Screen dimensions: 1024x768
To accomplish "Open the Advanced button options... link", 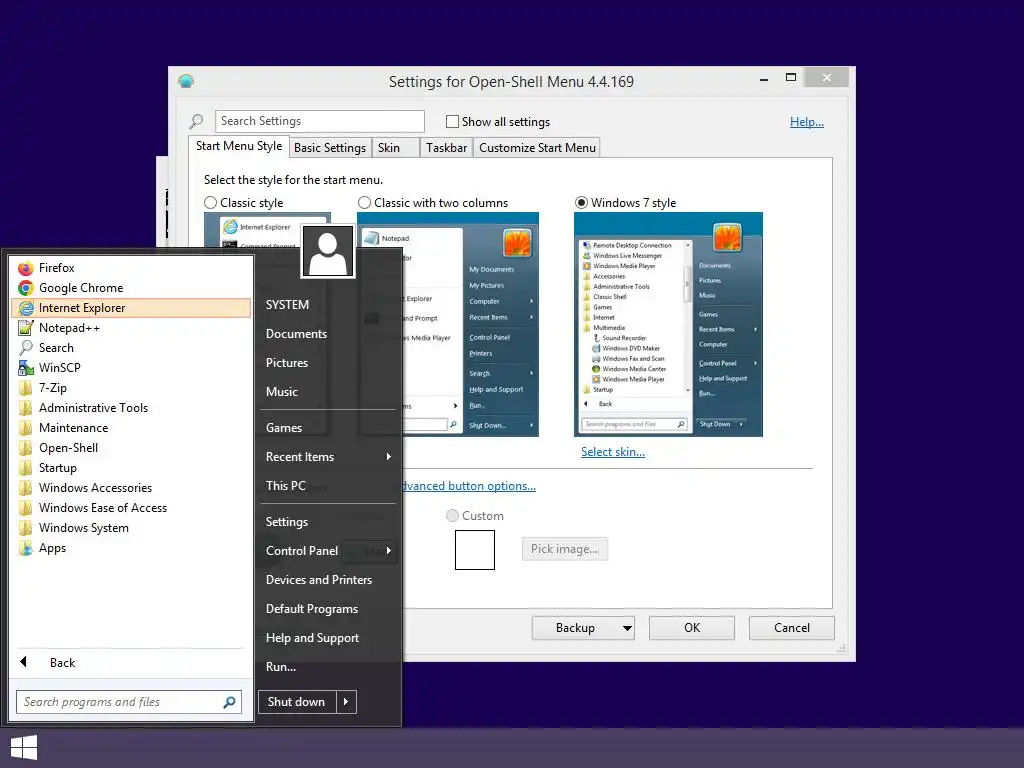I will tap(470, 486).
